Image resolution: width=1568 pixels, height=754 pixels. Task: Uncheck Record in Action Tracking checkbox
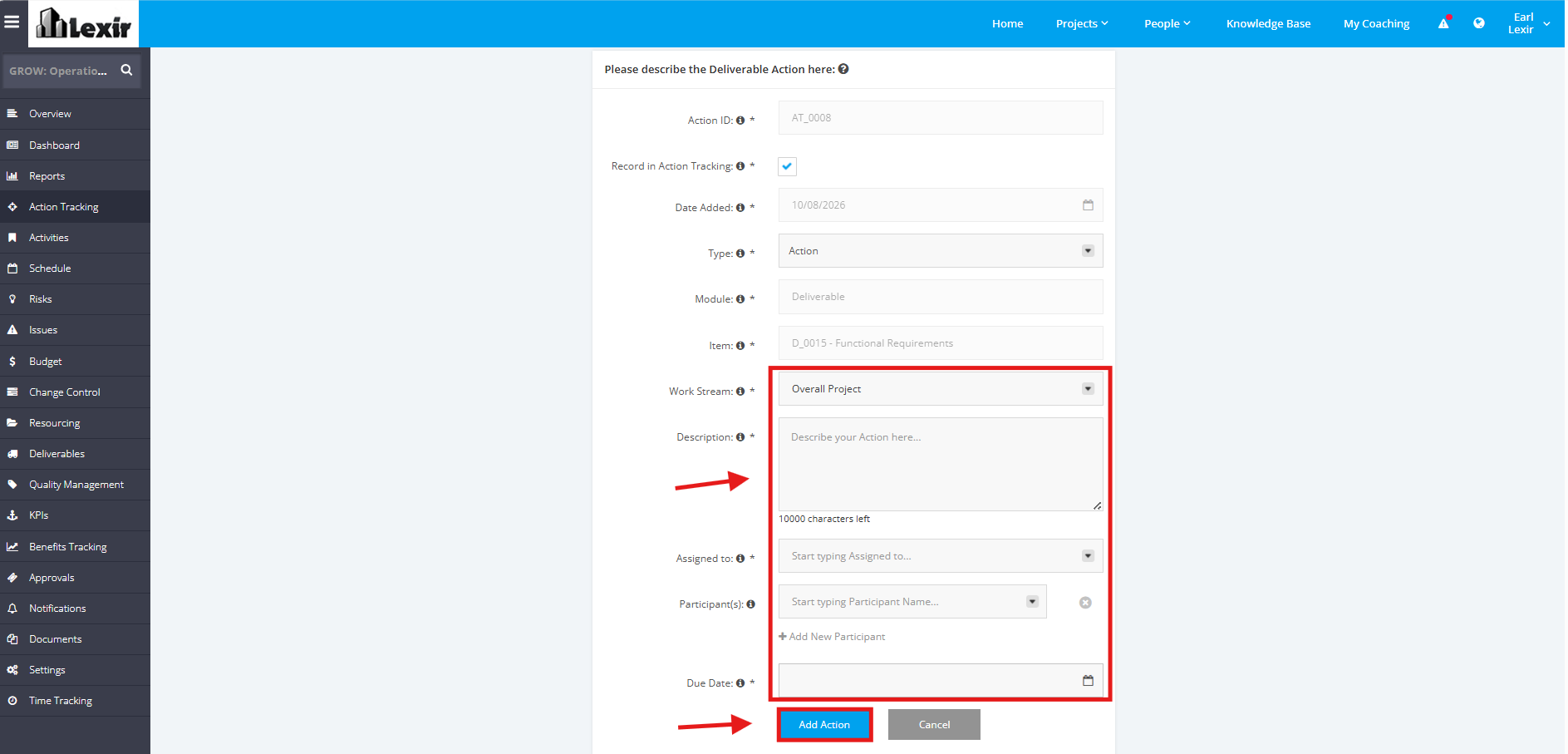pos(787,166)
